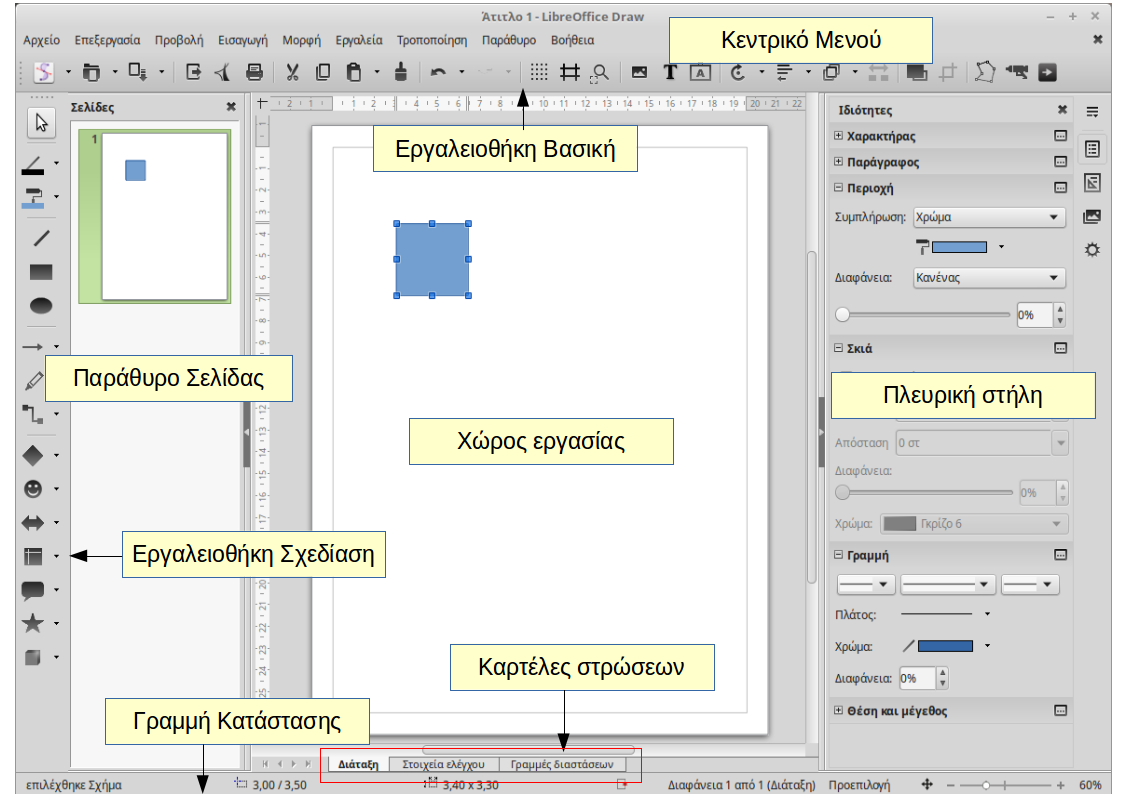Collapse the Περιοχή section
This screenshot has height=794, width=1123.
pos(839,188)
